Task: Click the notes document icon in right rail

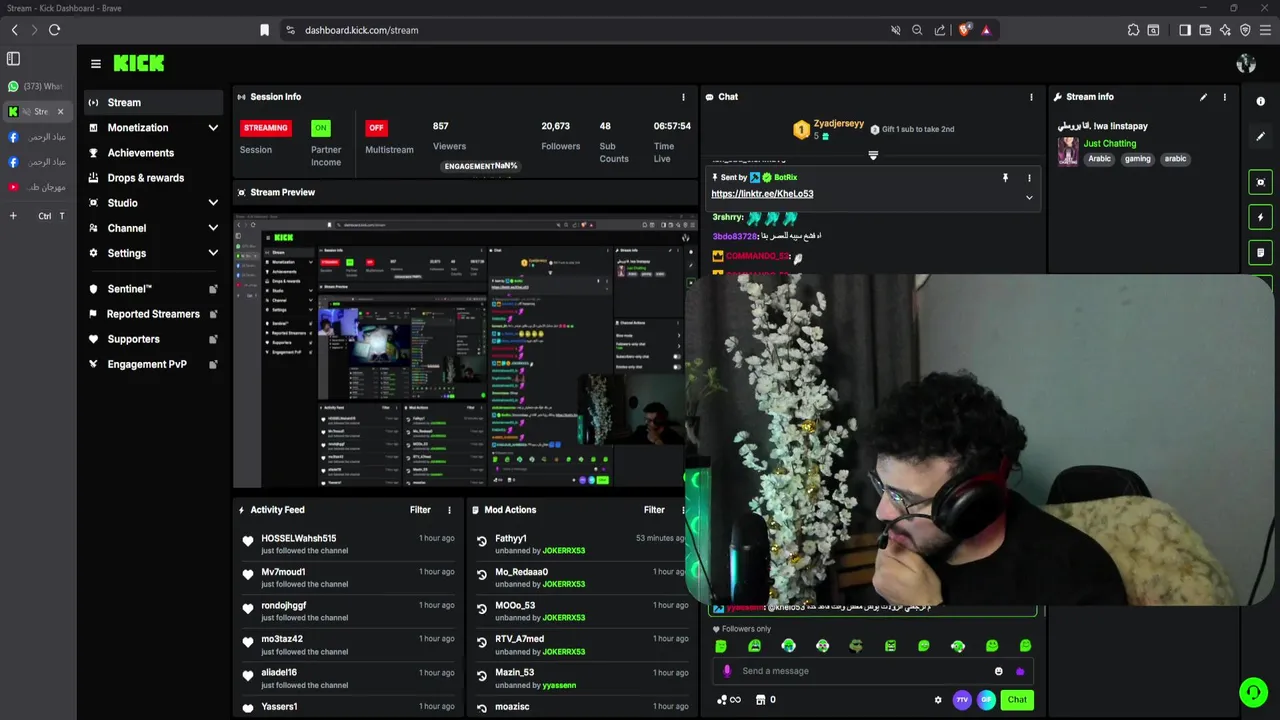Action: click(1260, 252)
